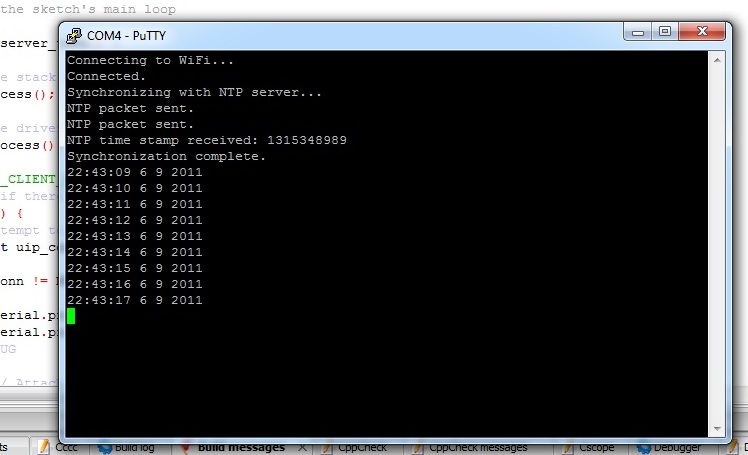Click the terminal scrollbar down arrow

click(717, 428)
